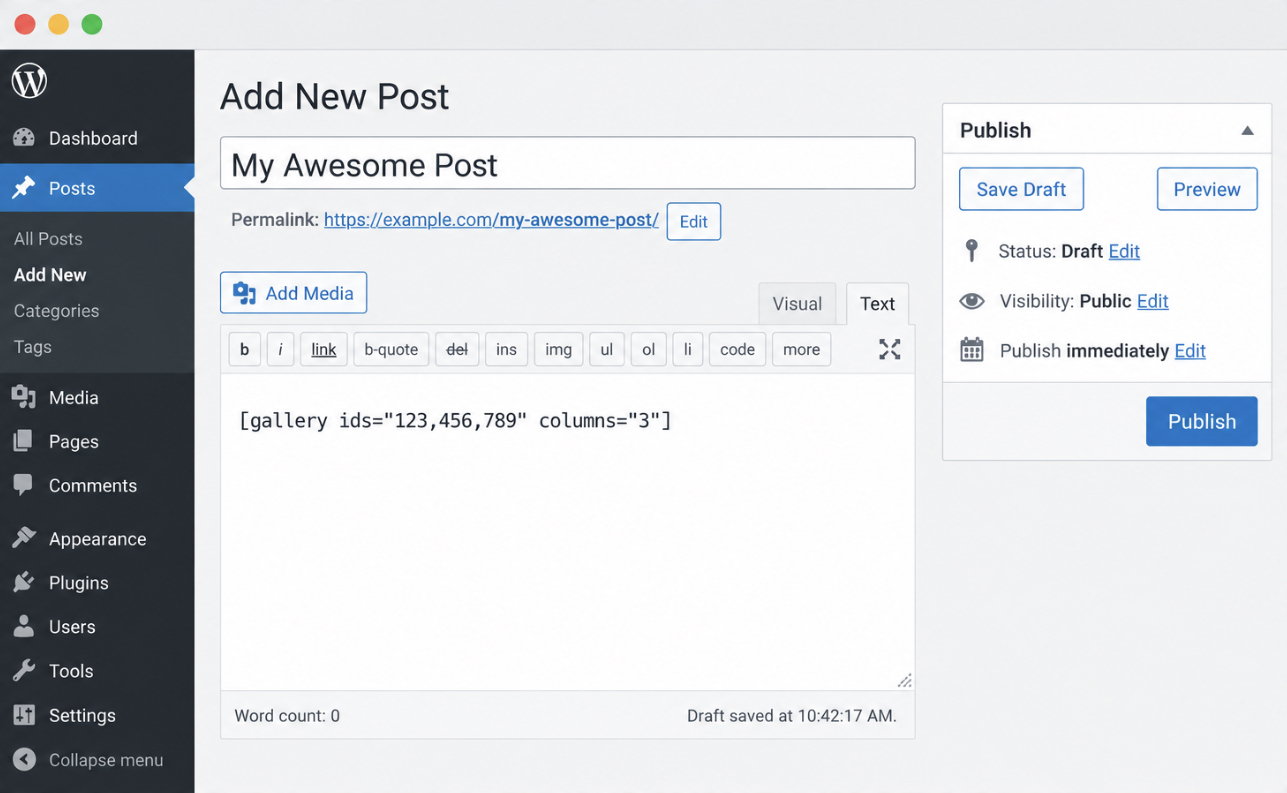
Task: Insert italic tag with i button
Action: point(280,349)
